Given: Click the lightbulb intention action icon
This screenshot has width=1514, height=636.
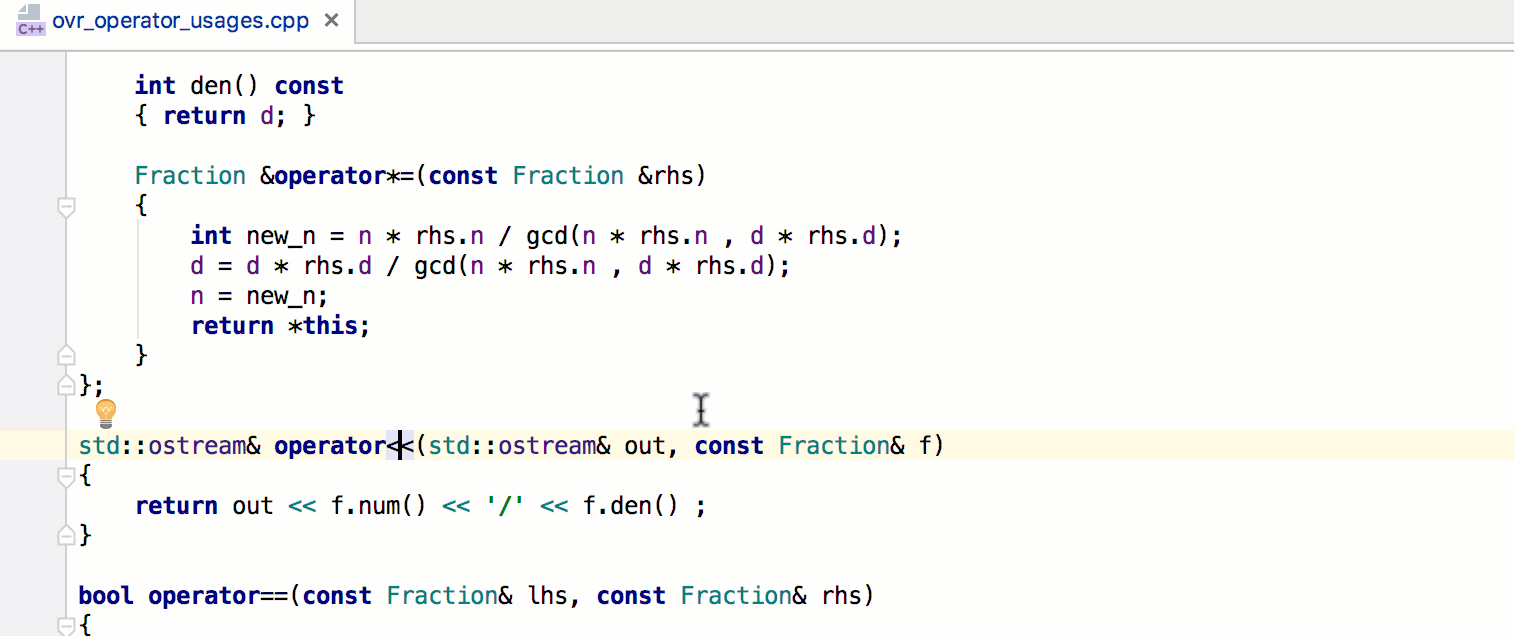Looking at the screenshot, I should click(x=105, y=413).
